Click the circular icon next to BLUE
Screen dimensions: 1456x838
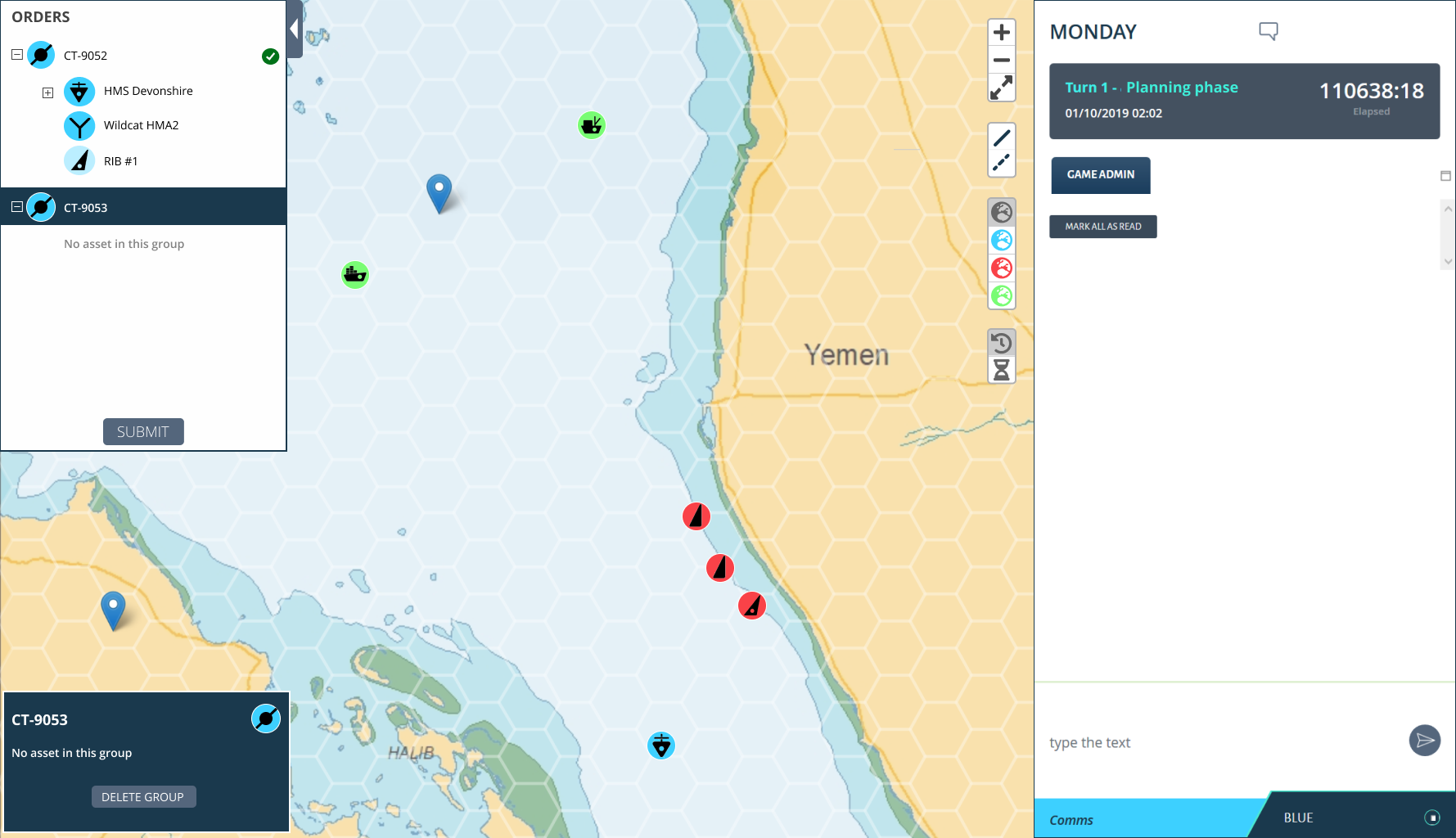point(1432,818)
